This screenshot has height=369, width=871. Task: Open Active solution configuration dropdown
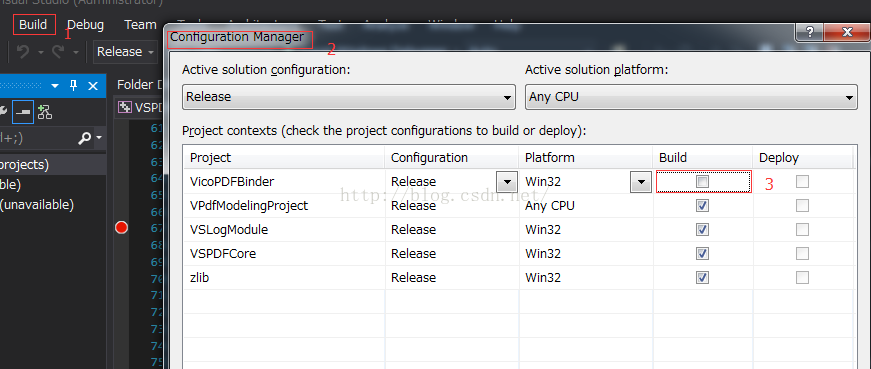point(348,97)
